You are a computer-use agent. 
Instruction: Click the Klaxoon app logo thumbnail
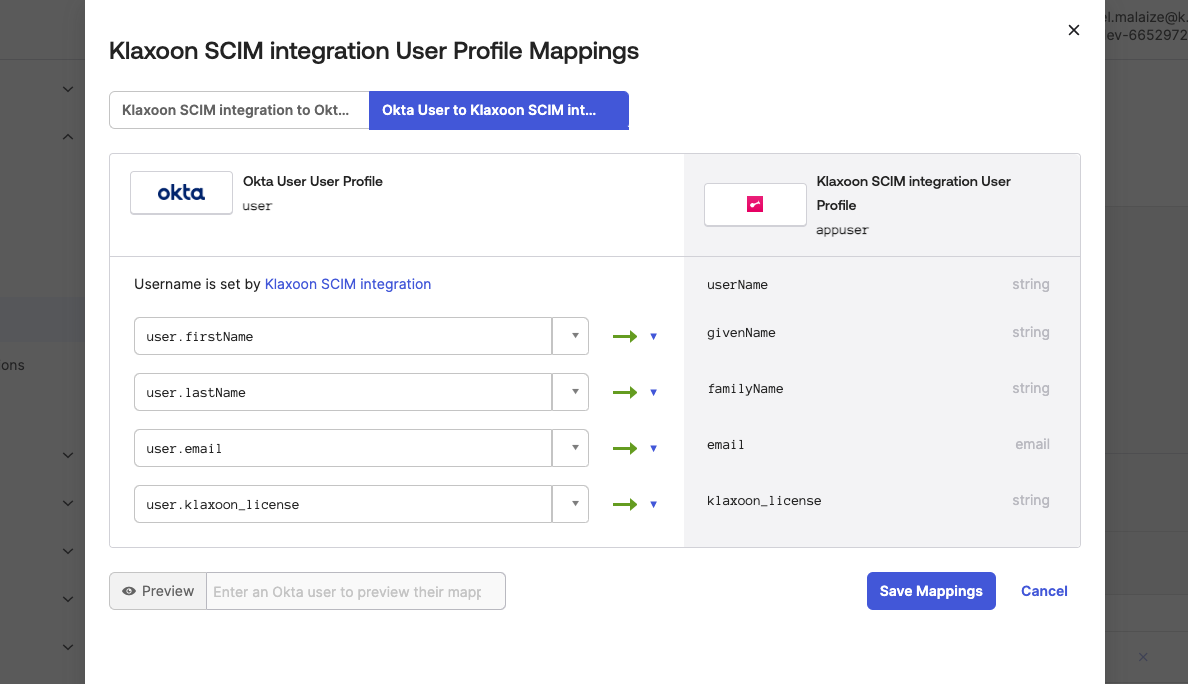point(755,205)
